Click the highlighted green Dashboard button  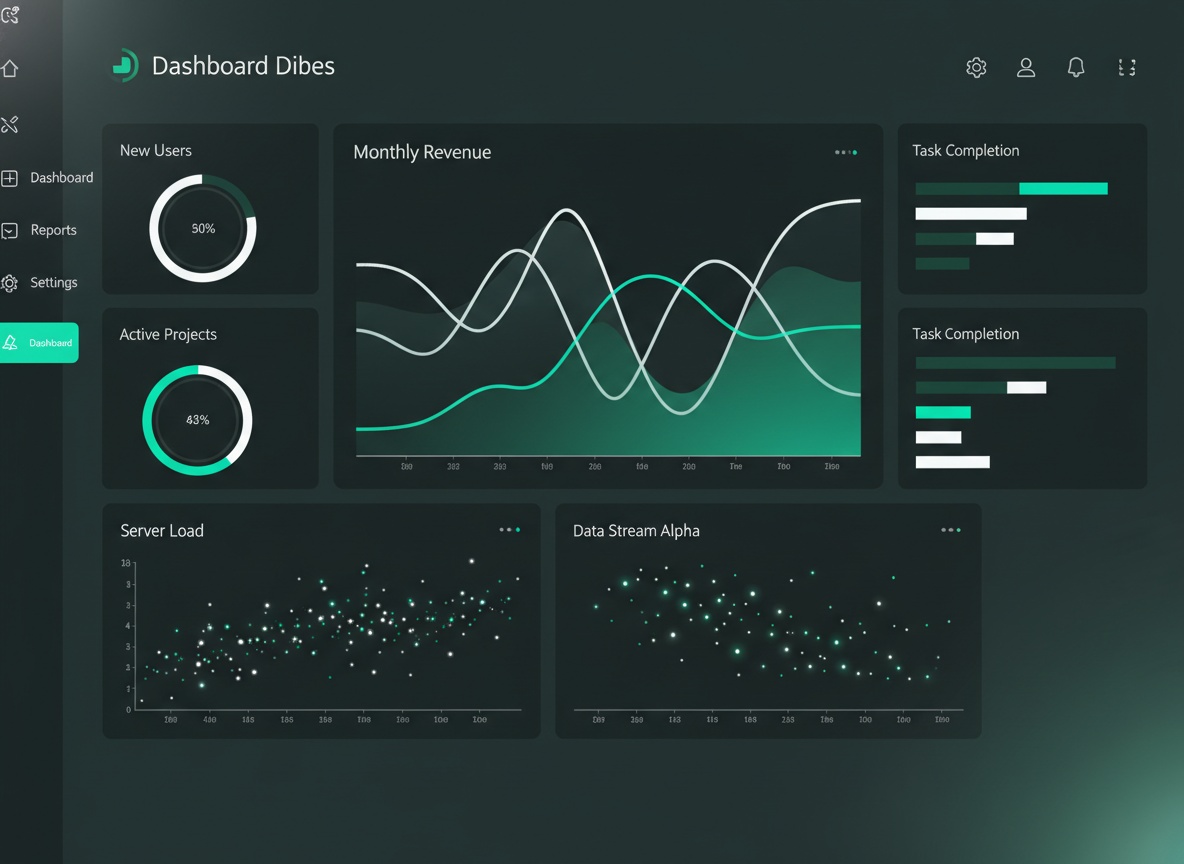[40, 343]
